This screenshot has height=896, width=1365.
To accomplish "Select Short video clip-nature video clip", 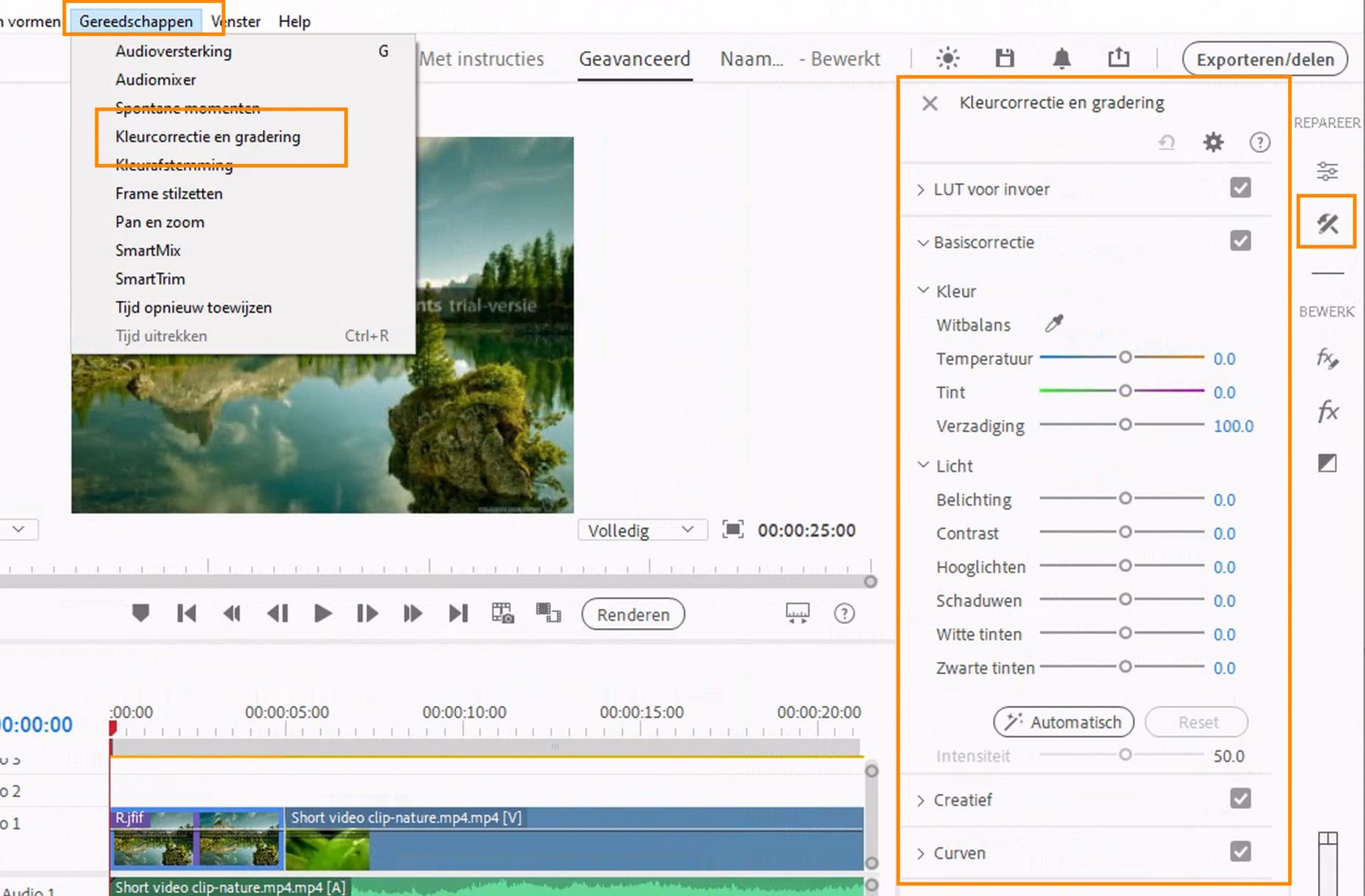I will point(574,838).
